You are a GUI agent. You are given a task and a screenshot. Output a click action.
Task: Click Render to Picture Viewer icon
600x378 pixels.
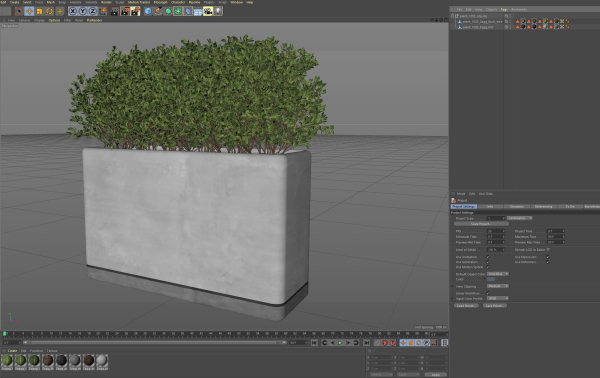tap(125, 11)
